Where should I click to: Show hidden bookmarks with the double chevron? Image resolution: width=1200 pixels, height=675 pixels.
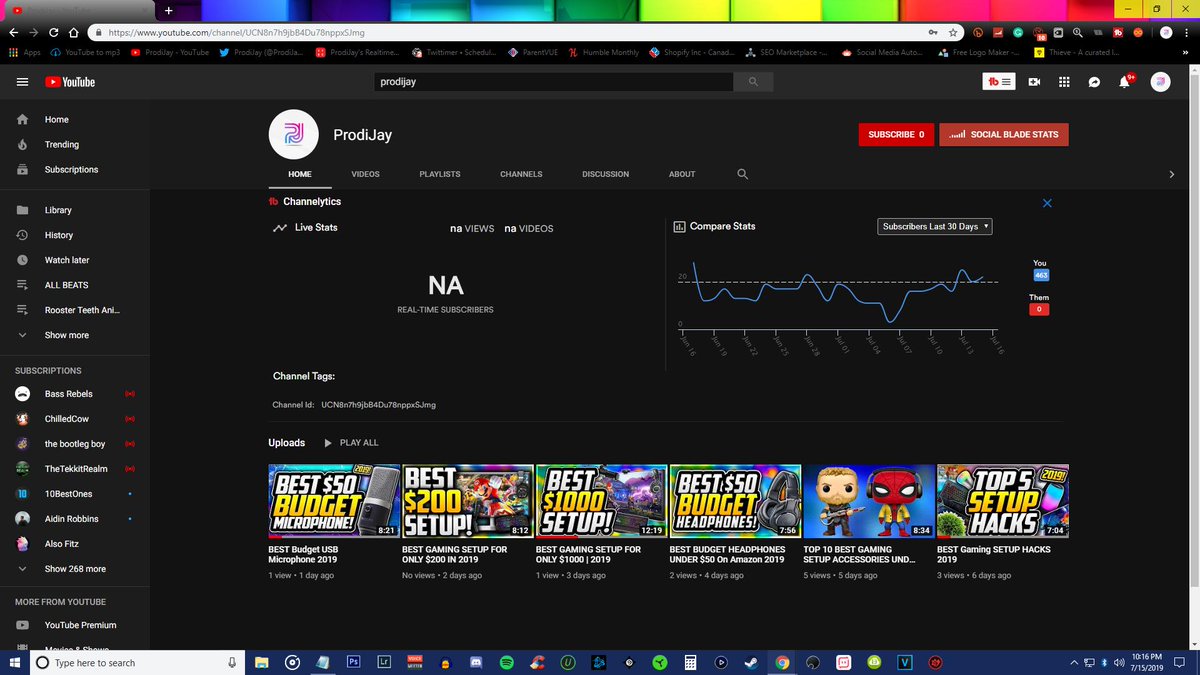(1187, 52)
